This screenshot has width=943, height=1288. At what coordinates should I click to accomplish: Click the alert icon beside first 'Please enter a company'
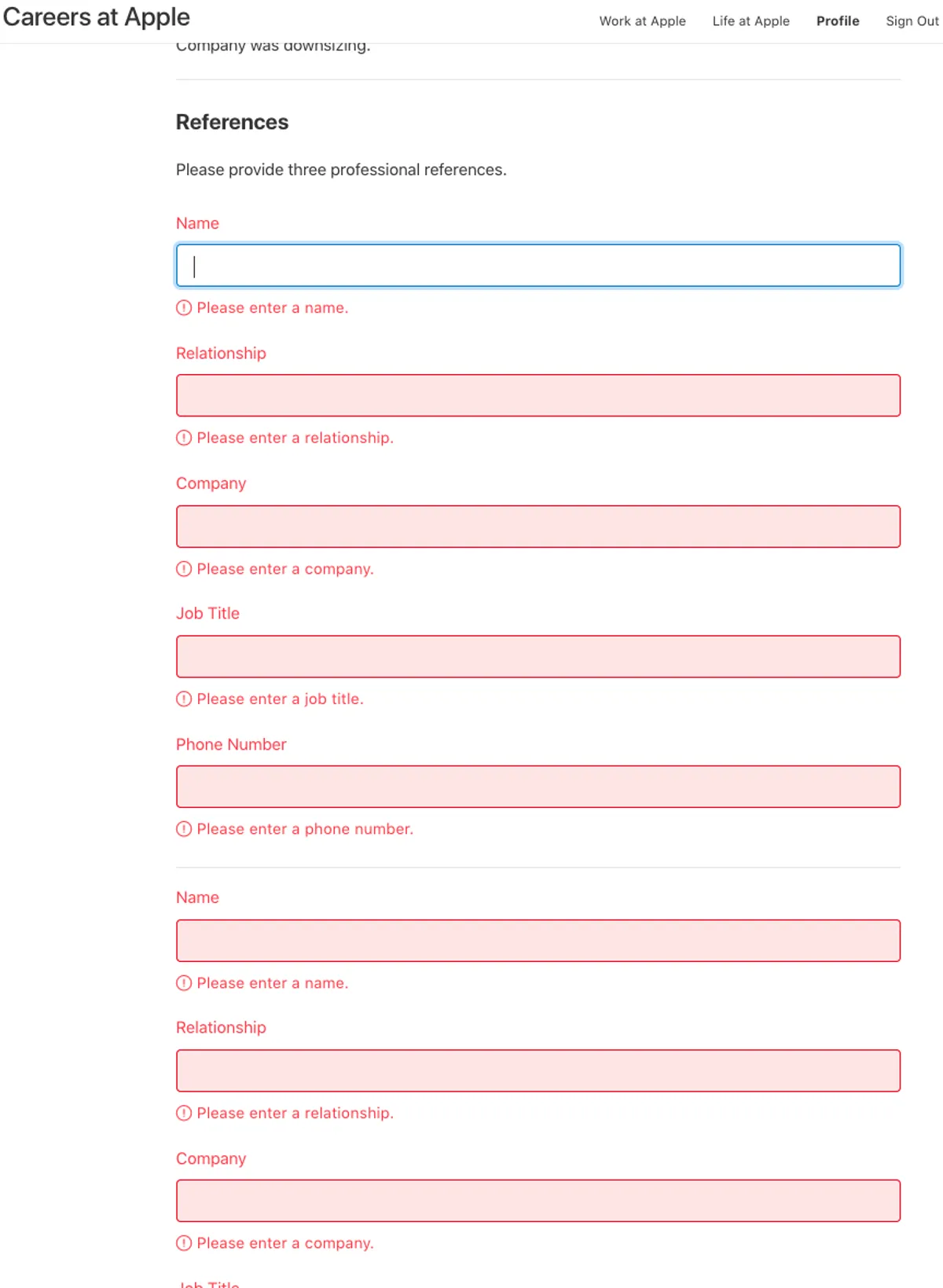click(184, 569)
